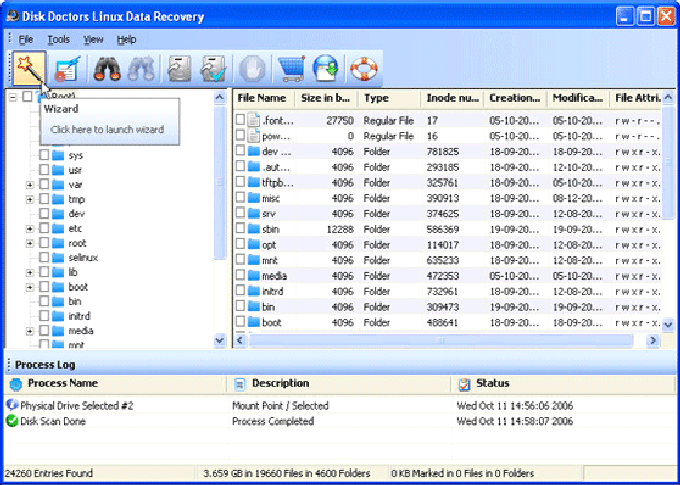
Task: Expand the media folder in tree
Action: tap(29, 331)
